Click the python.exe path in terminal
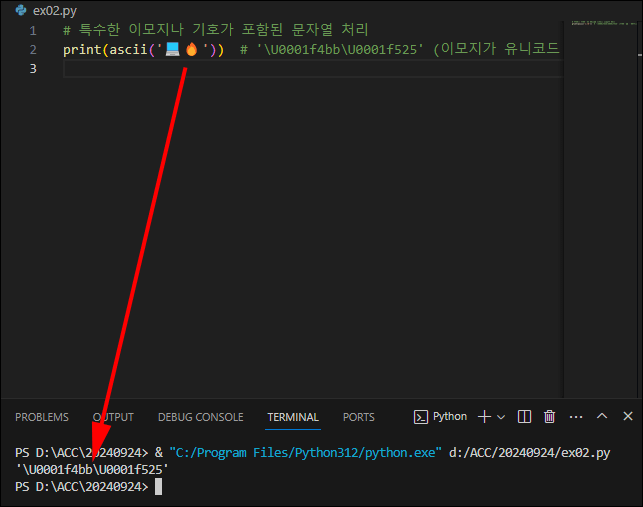Screen dimensions: 643x507 point(306,453)
